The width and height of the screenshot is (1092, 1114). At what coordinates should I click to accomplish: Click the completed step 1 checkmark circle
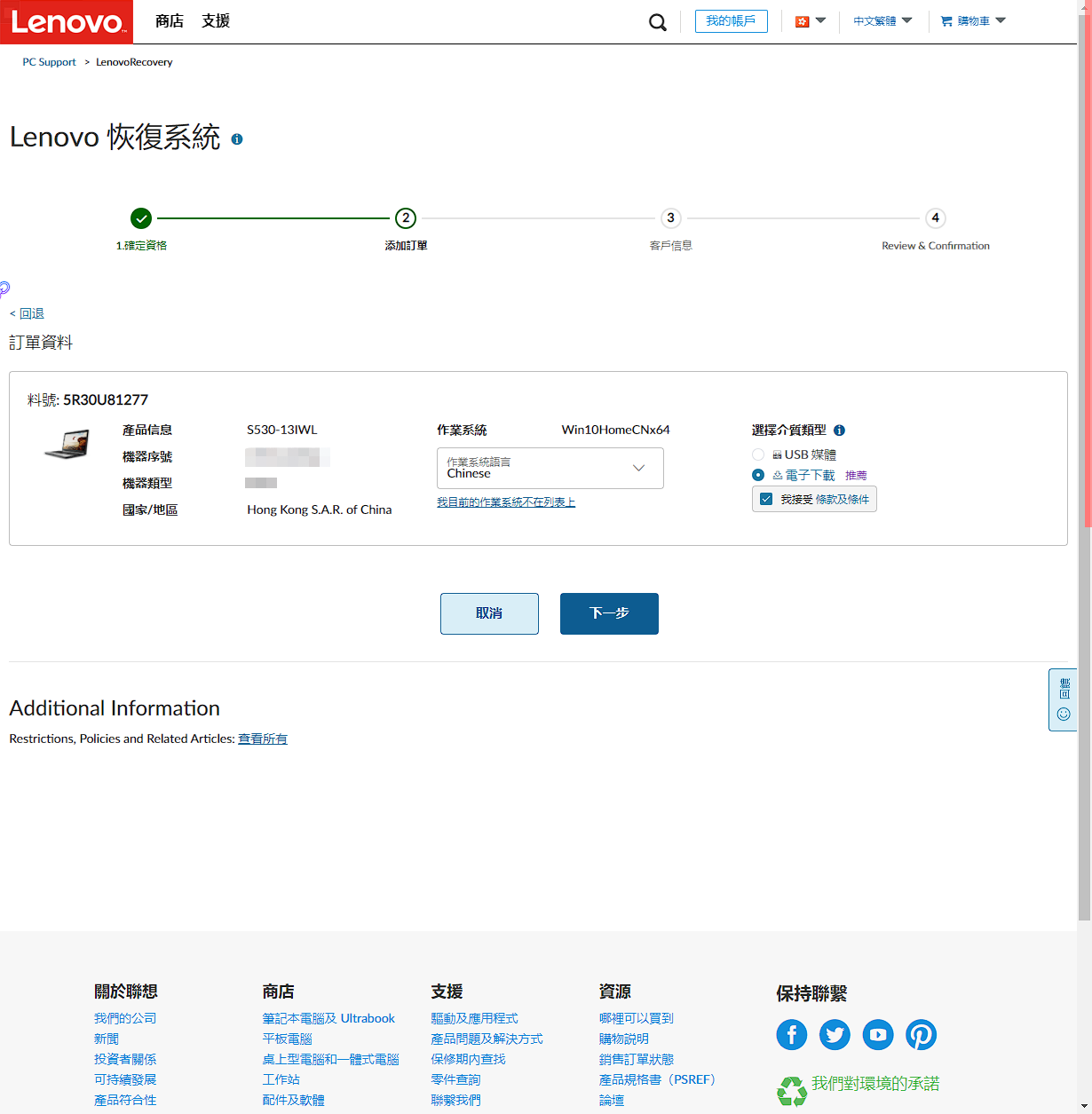[141, 218]
